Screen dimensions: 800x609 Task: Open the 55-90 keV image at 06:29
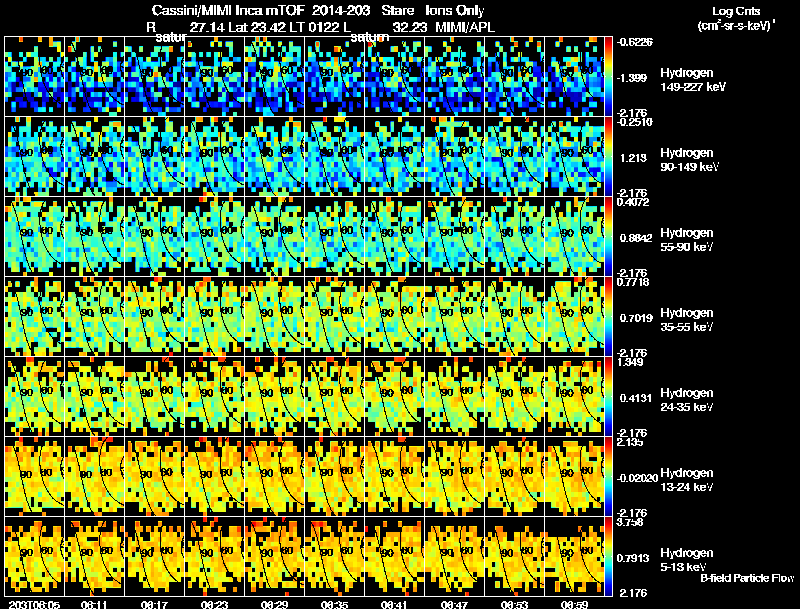pyautogui.click(x=274, y=237)
